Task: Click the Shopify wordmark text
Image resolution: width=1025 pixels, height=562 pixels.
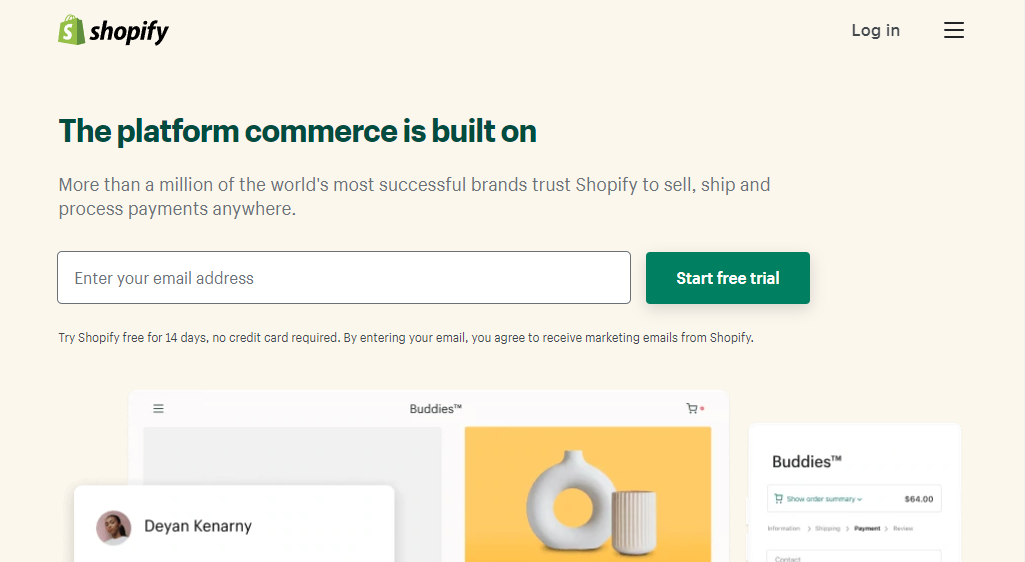Action: coord(129,32)
